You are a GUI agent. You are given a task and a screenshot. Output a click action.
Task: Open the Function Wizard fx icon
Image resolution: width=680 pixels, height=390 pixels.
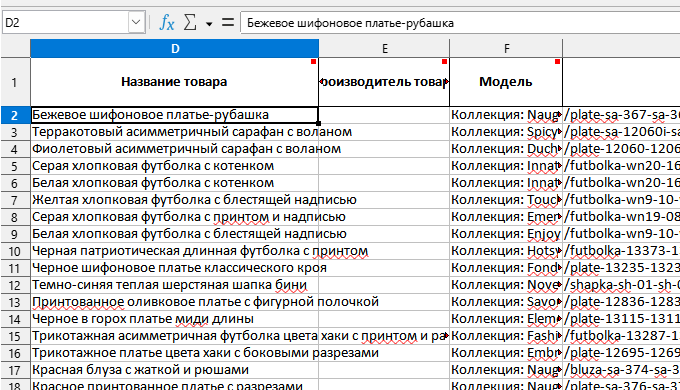click(167, 22)
